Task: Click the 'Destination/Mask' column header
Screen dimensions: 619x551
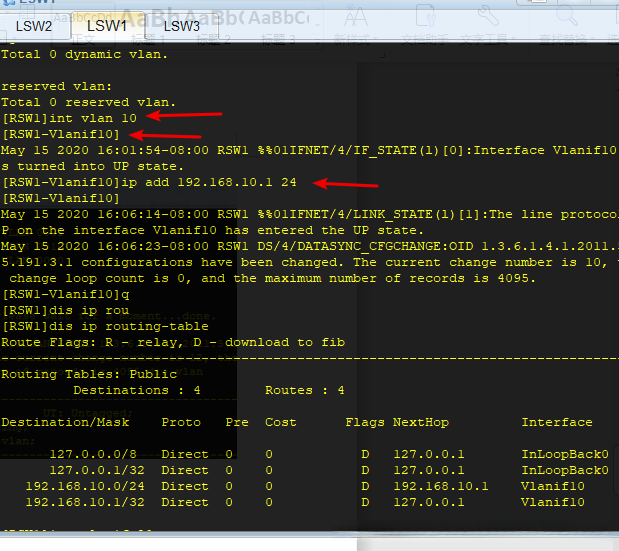Action: tap(65, 422)
